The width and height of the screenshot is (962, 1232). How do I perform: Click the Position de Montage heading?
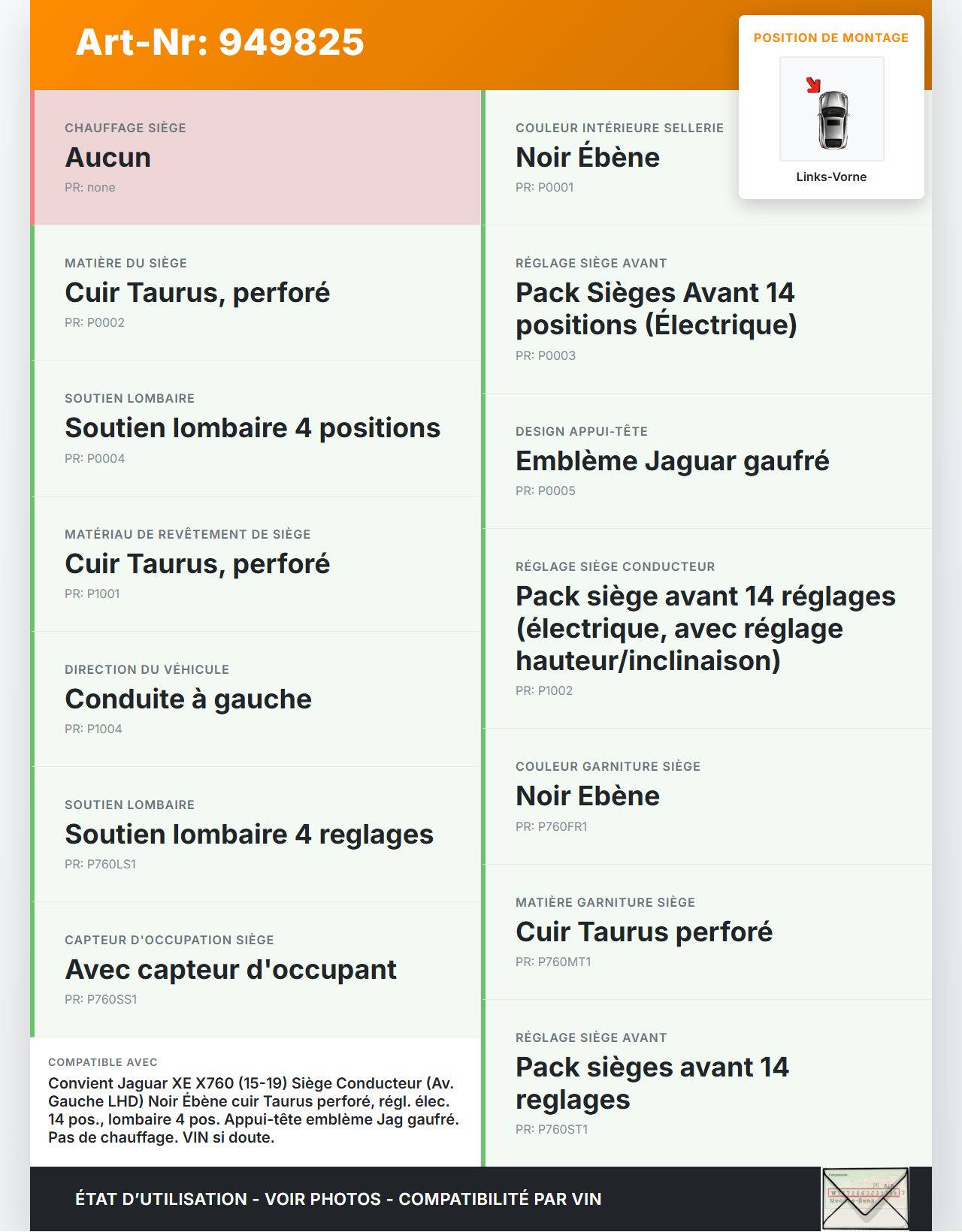click(830, 38)
